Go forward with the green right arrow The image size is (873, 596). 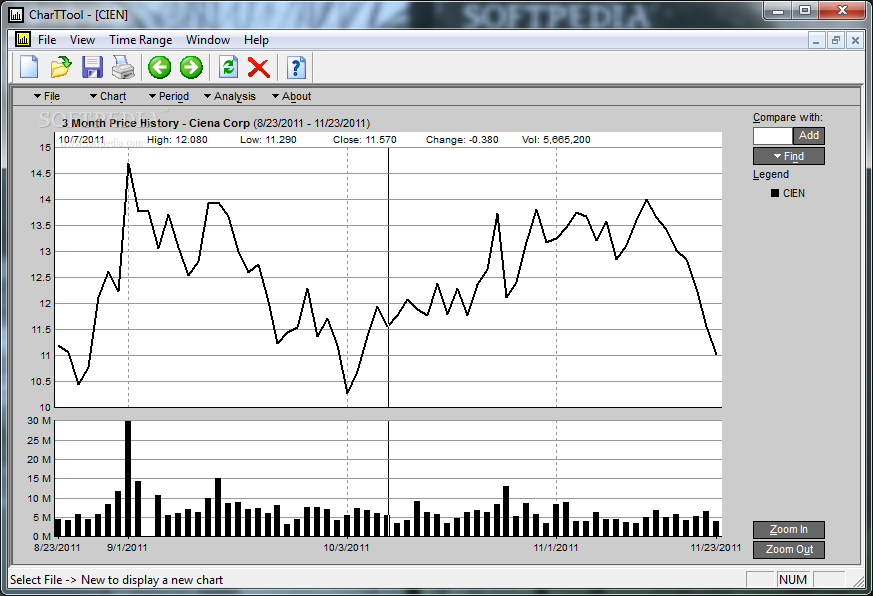(191, 67)
